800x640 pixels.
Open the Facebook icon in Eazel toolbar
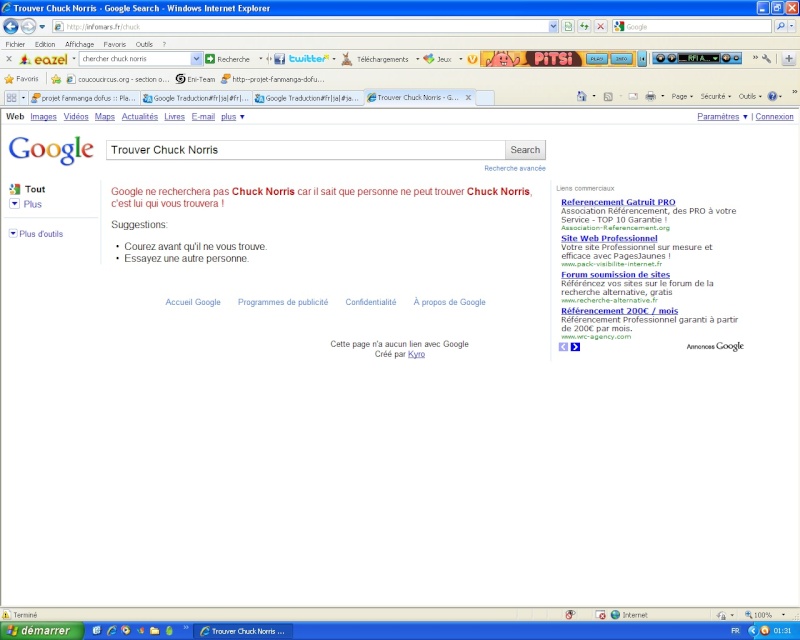pos(279,59)
